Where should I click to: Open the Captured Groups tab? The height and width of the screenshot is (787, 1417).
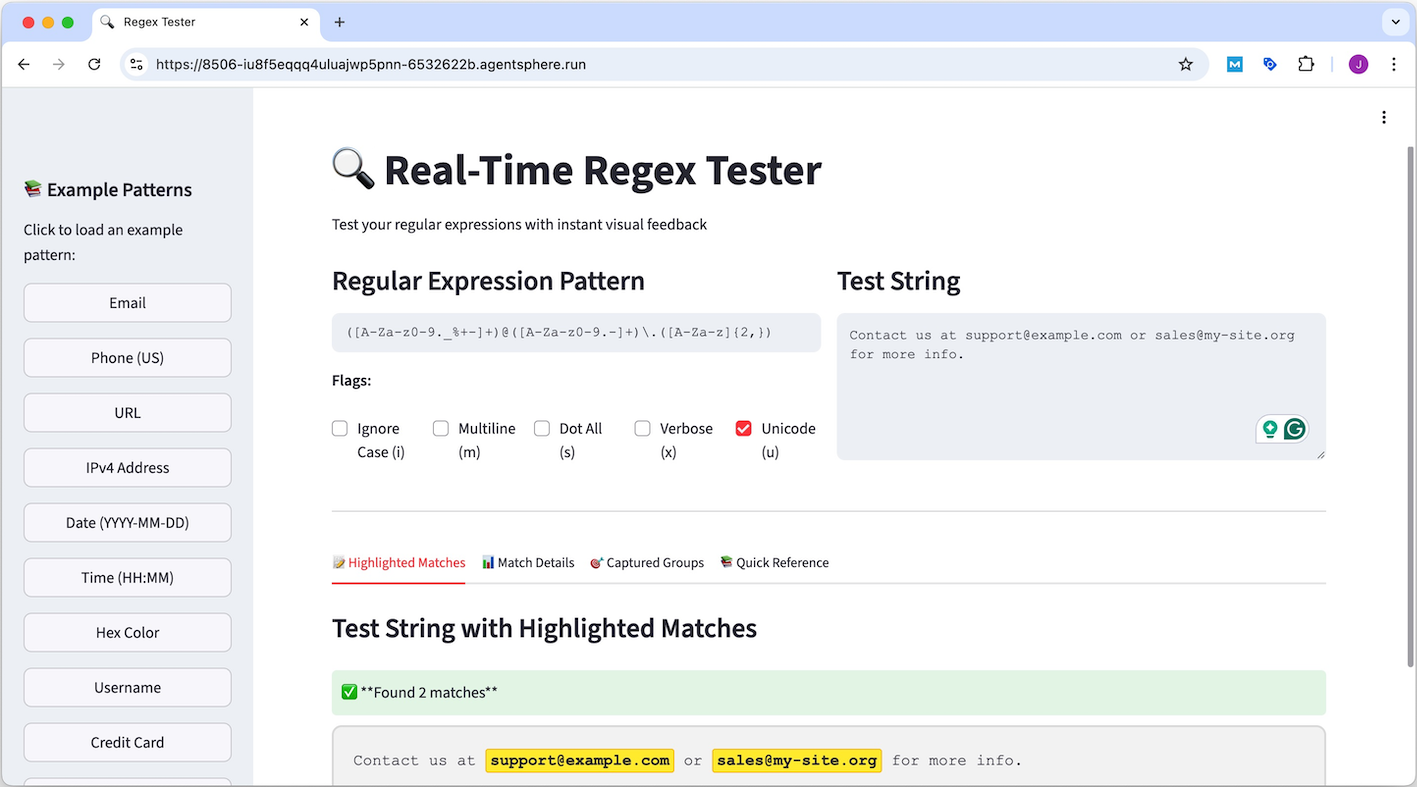click(x=647, y=562)
